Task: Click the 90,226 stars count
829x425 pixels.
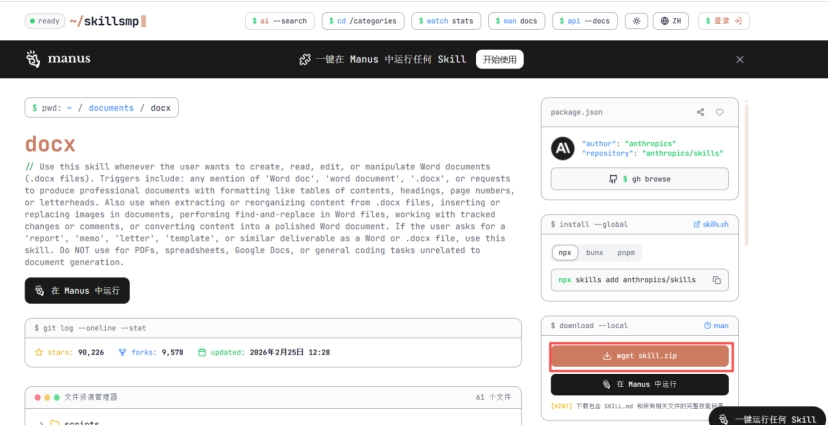Action: [91, 352]
